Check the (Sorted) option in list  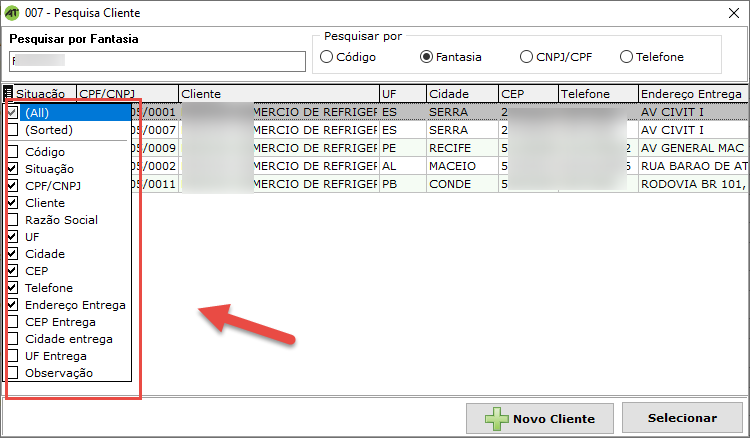coord(13,130)
